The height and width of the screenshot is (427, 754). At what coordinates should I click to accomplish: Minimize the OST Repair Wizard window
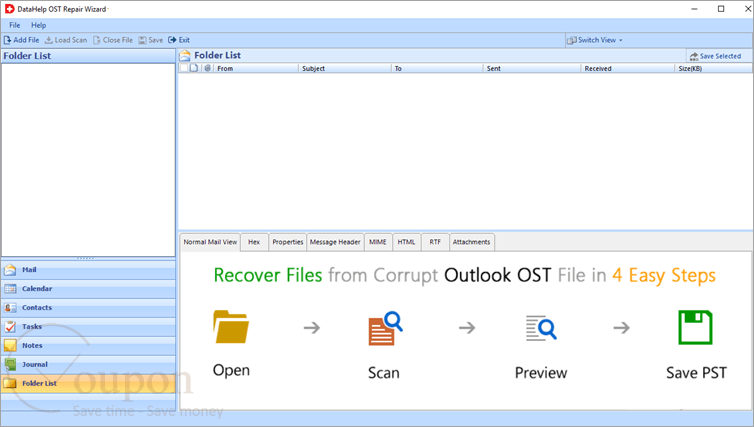pyautogui.click(x=694, y=9)
